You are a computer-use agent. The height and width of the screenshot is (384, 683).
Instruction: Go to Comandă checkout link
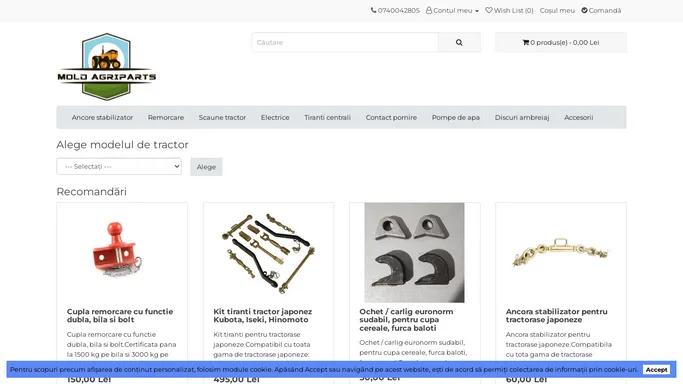click(x=601, y=10)
